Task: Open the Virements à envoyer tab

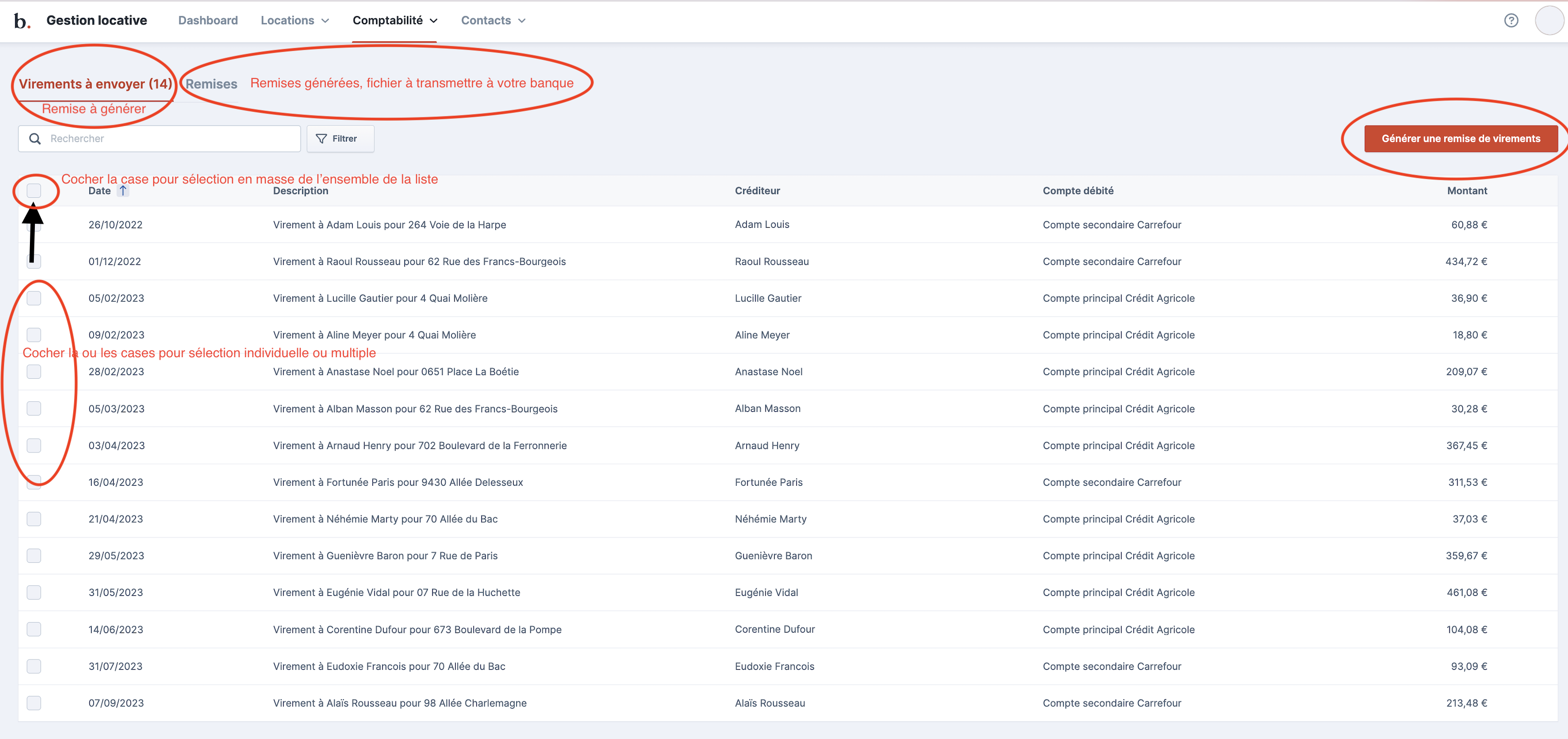Action: [95, 84]
